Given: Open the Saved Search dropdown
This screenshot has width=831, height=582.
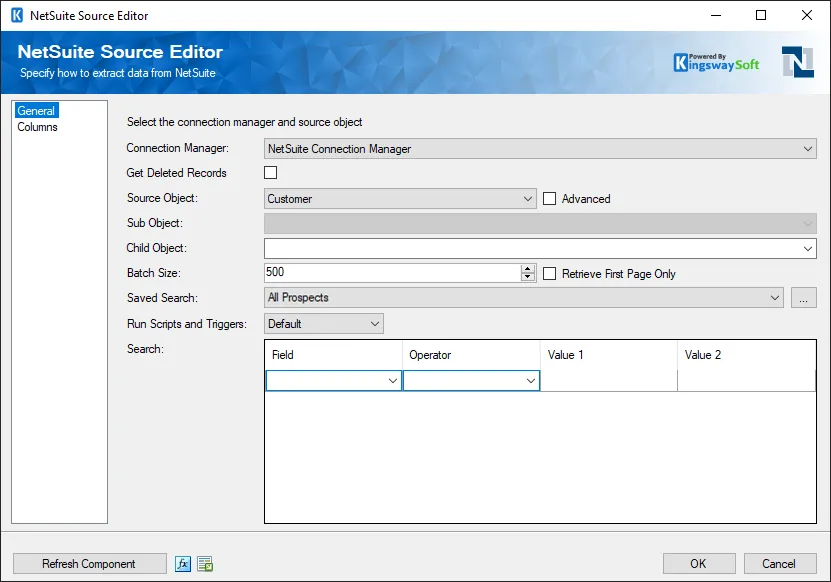Looking at the screenshot, I should [x=774, y=298].
